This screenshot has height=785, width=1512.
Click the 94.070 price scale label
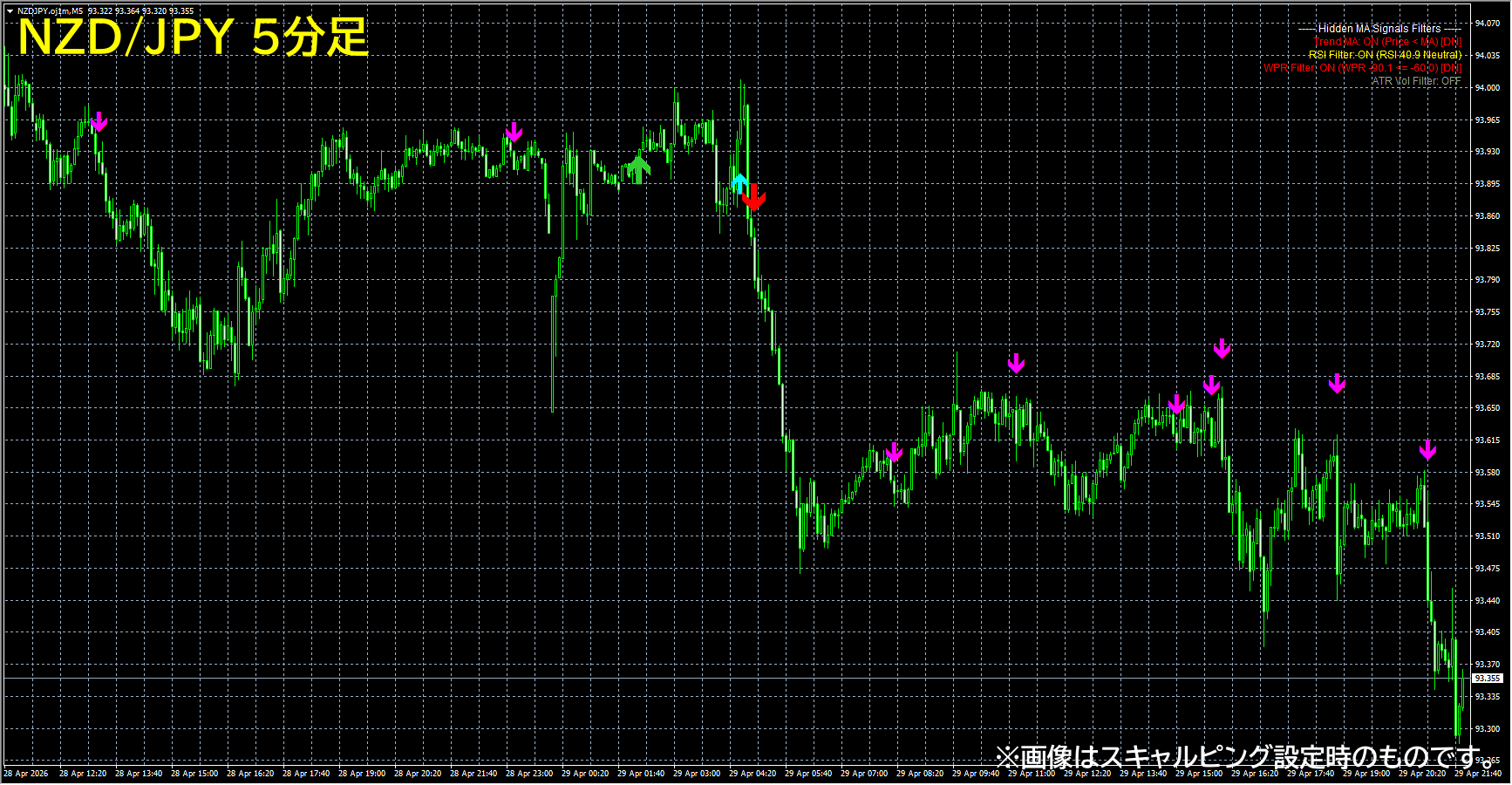tap(1488, 24)
